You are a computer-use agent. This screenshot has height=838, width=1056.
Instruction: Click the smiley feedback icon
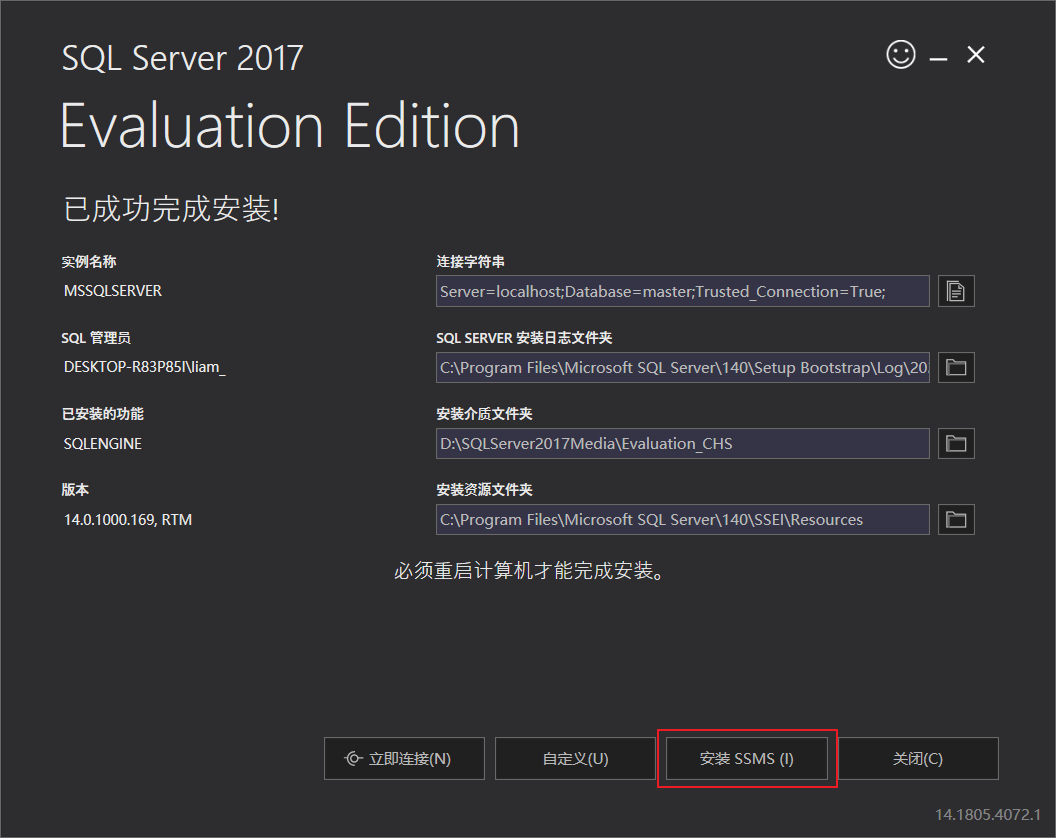900,55
